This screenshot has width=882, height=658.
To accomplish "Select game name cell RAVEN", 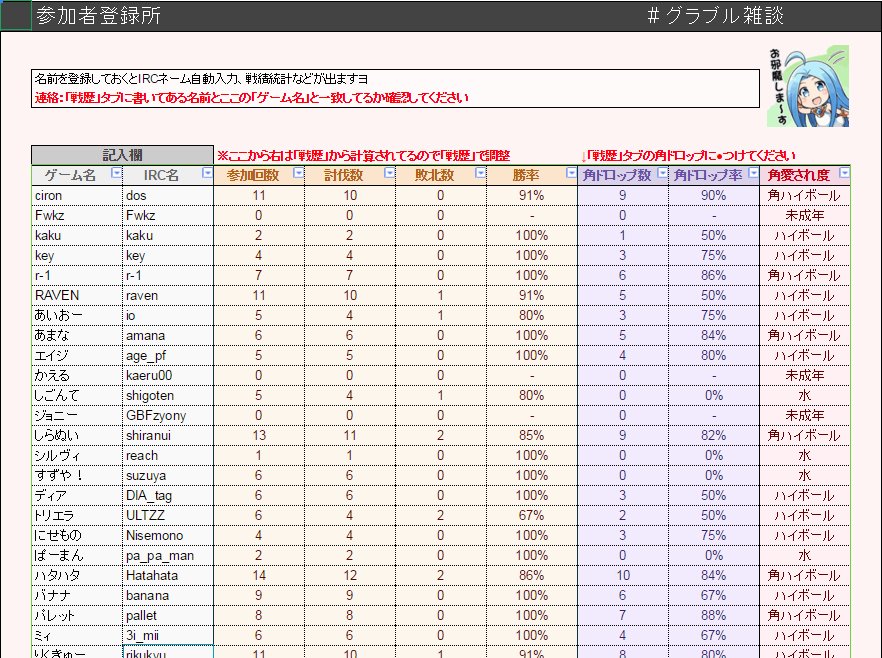I will [77, 295].
